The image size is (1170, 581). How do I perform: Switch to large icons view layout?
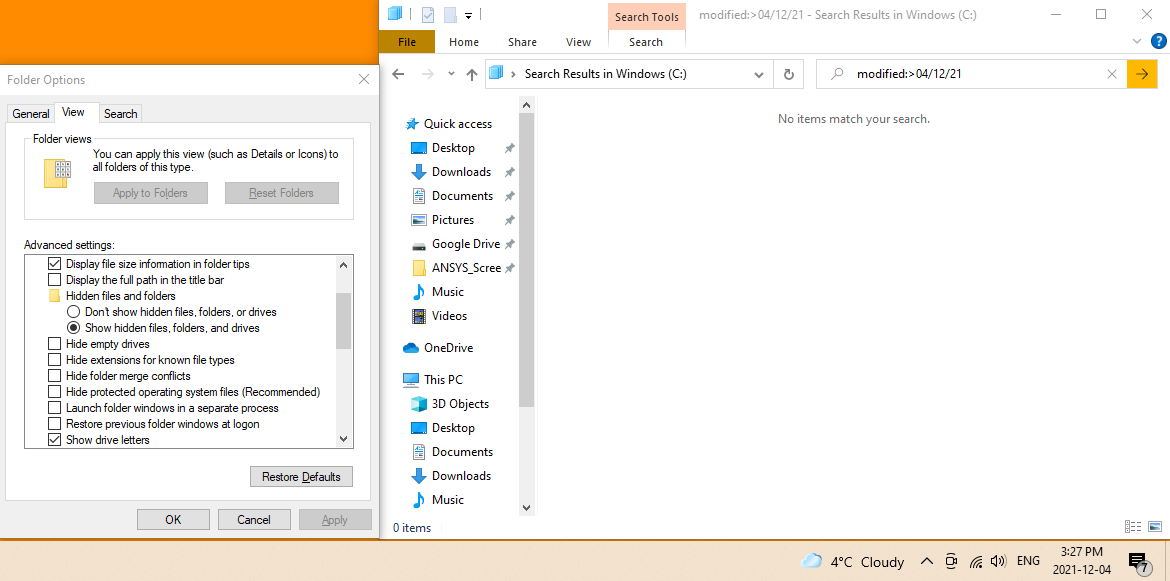tap(1156, 527)
